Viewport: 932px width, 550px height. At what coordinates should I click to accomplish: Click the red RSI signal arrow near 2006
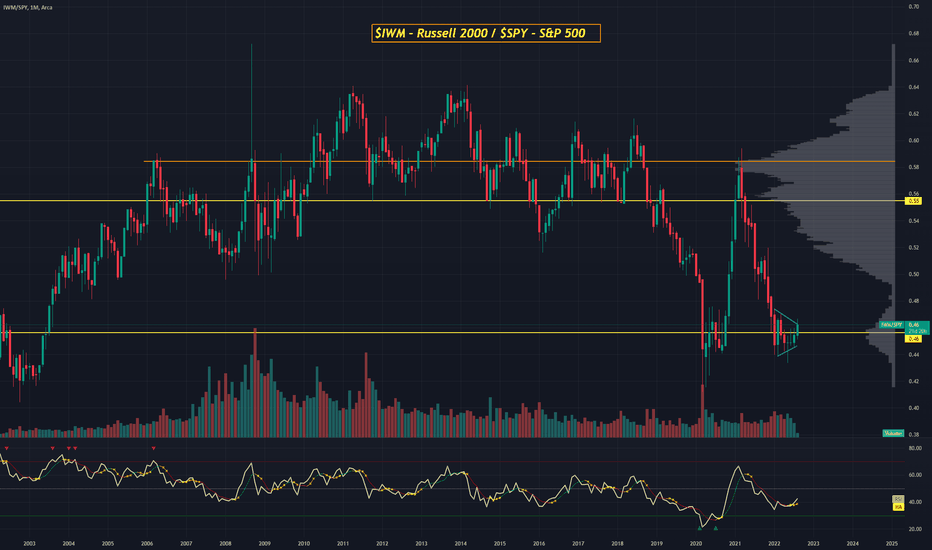(153, 448)
